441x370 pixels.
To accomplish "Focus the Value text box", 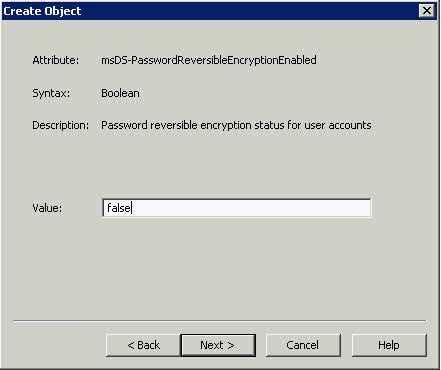I will [x=237, y=208].
